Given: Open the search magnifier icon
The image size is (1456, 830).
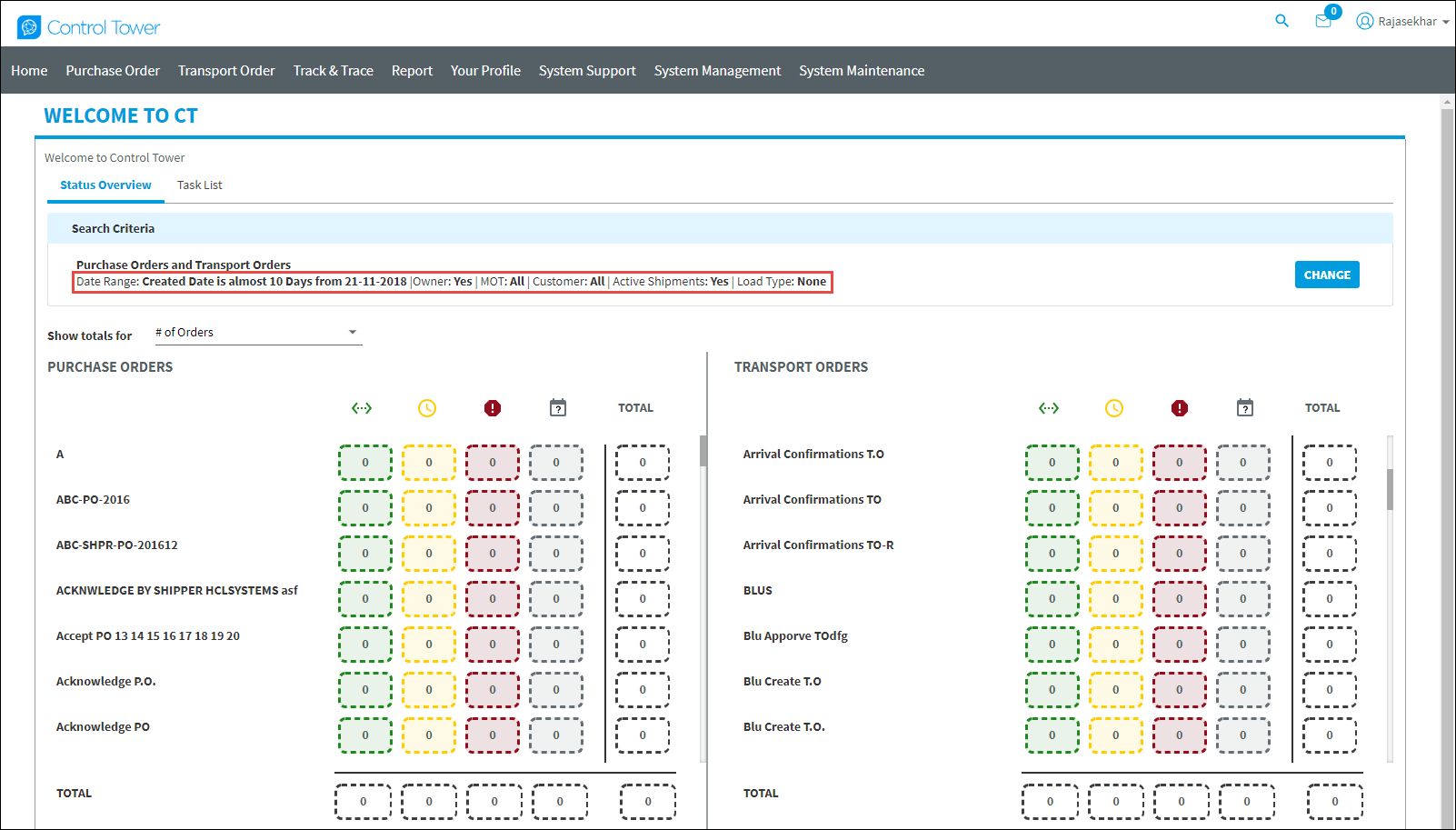Looking at the screenshot, I should [x=1281, y=21].
